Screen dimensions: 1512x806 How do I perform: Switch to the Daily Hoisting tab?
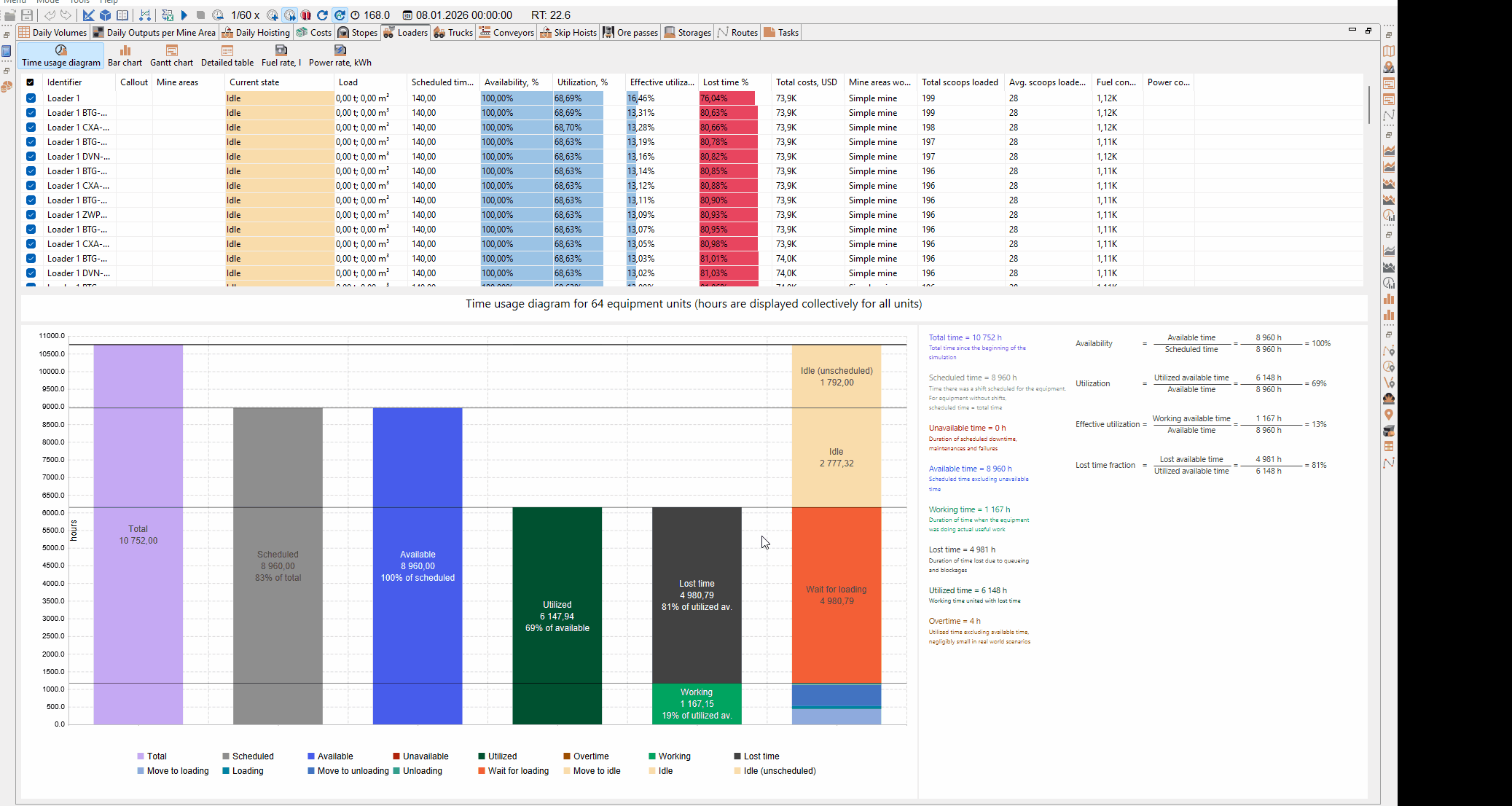click(x=256, y=33)
